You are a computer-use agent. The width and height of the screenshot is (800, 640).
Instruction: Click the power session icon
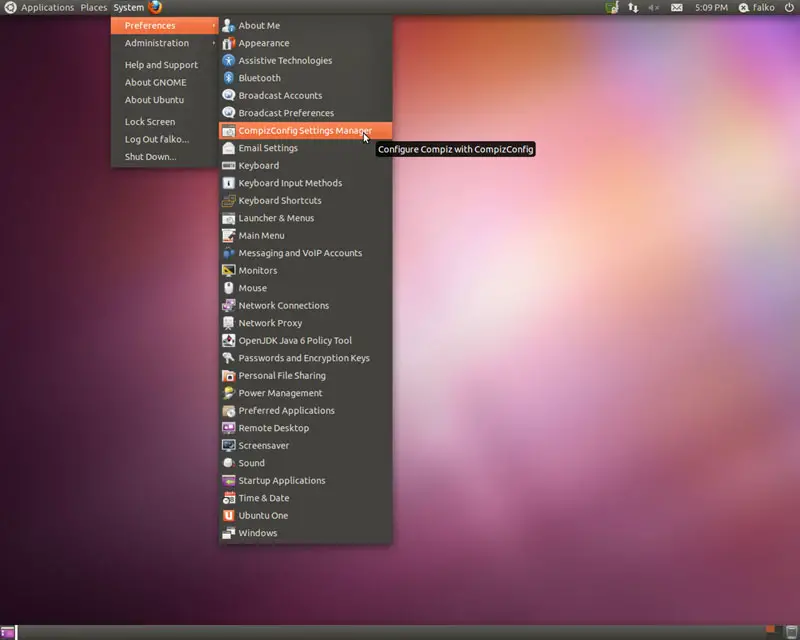[x=789, y=7]
